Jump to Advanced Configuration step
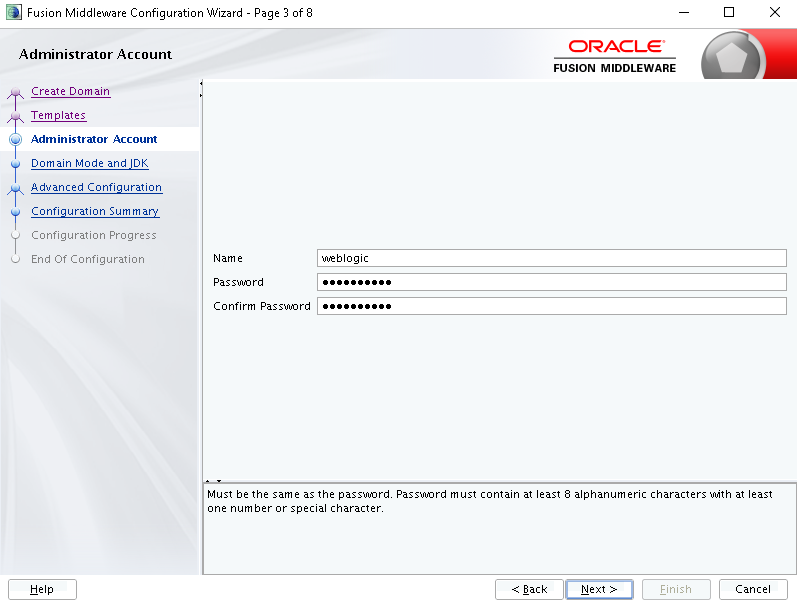The image size is (797, 603). [96, 187]
